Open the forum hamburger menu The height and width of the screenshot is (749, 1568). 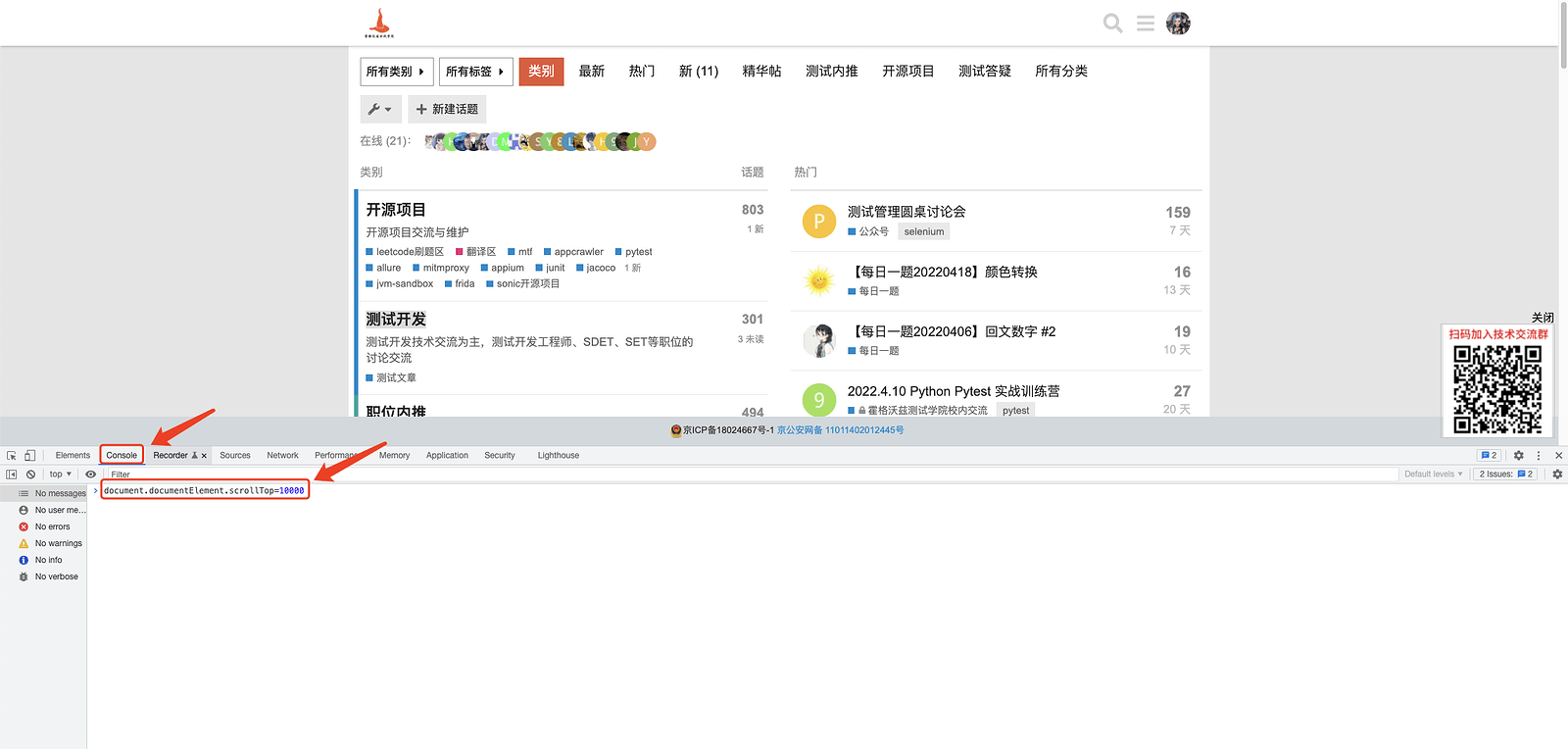click(1145, 23)
